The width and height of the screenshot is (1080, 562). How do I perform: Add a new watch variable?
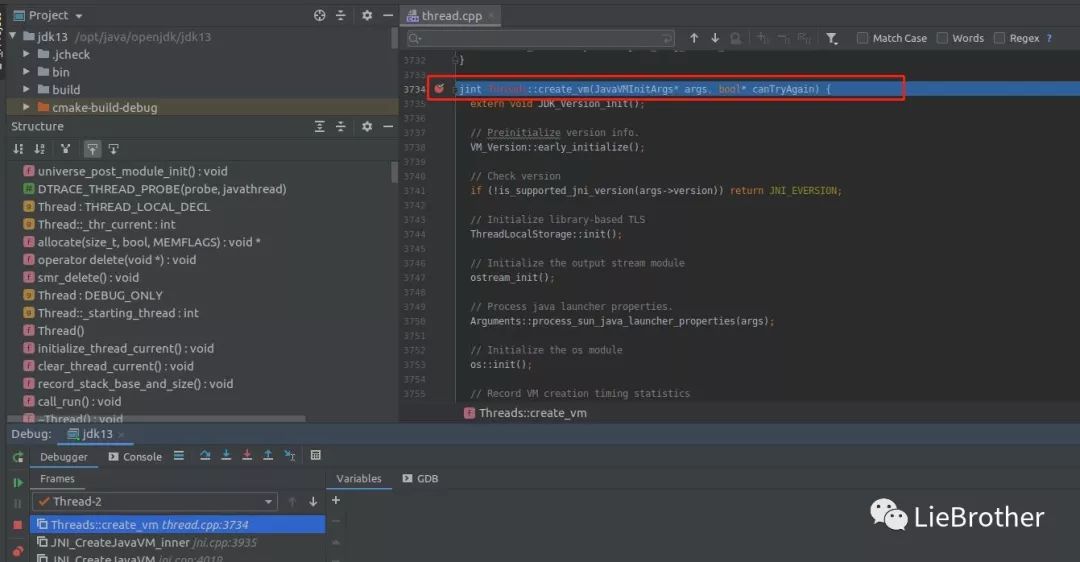[x=335, y=500]
